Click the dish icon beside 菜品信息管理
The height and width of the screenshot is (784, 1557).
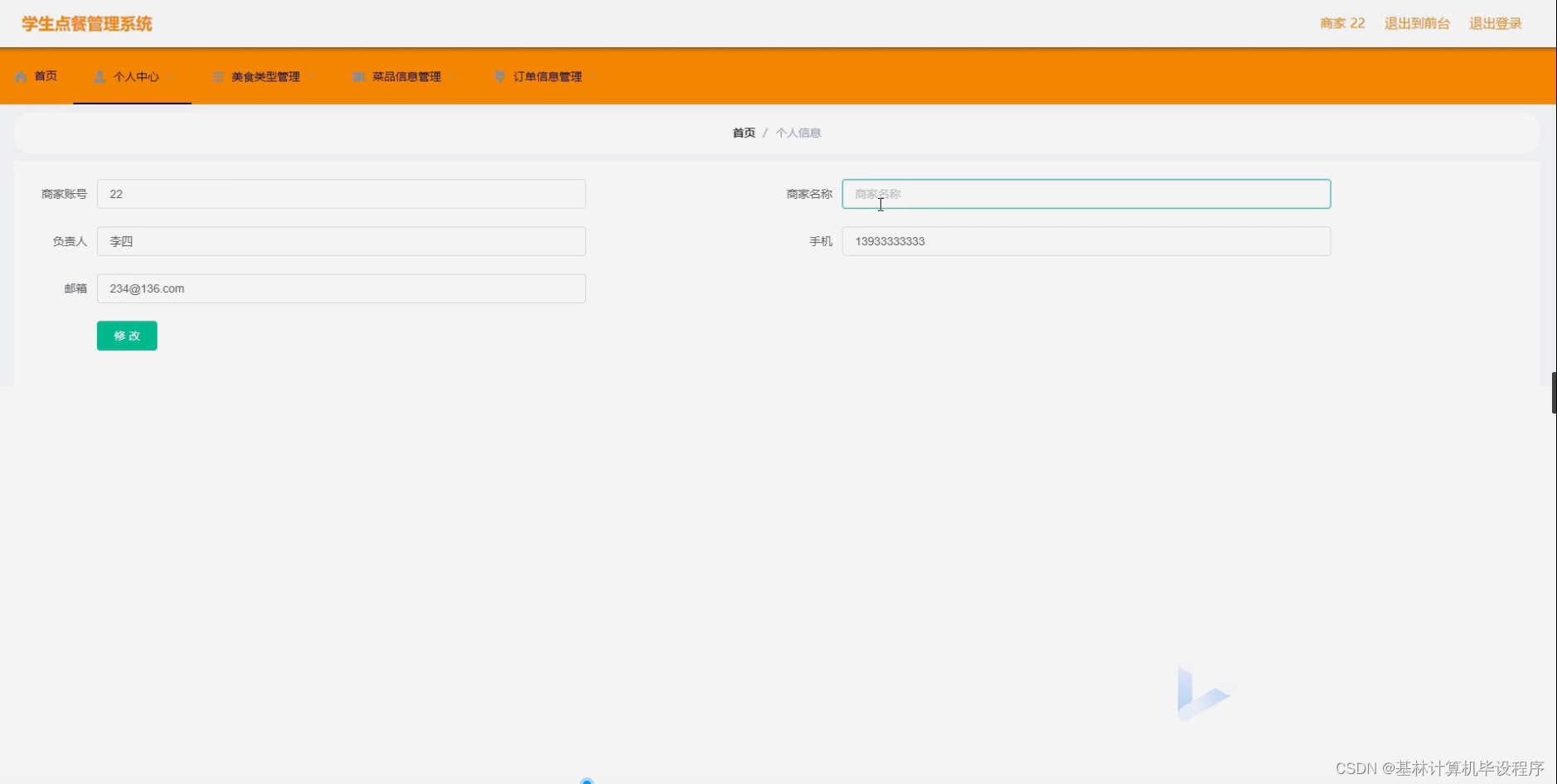pos(359,76)
